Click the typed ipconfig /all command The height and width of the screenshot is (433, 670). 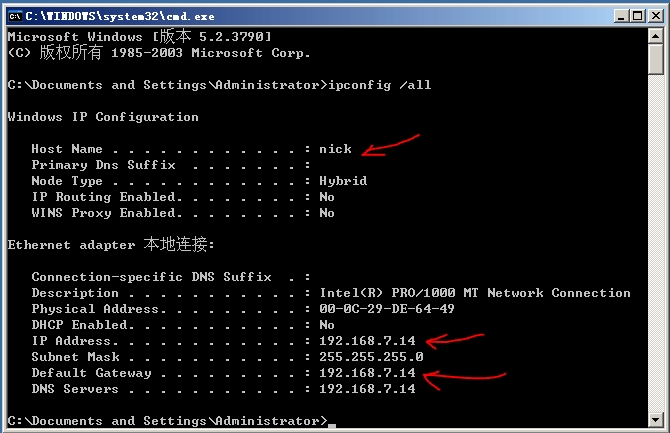[x=379, y=85]
